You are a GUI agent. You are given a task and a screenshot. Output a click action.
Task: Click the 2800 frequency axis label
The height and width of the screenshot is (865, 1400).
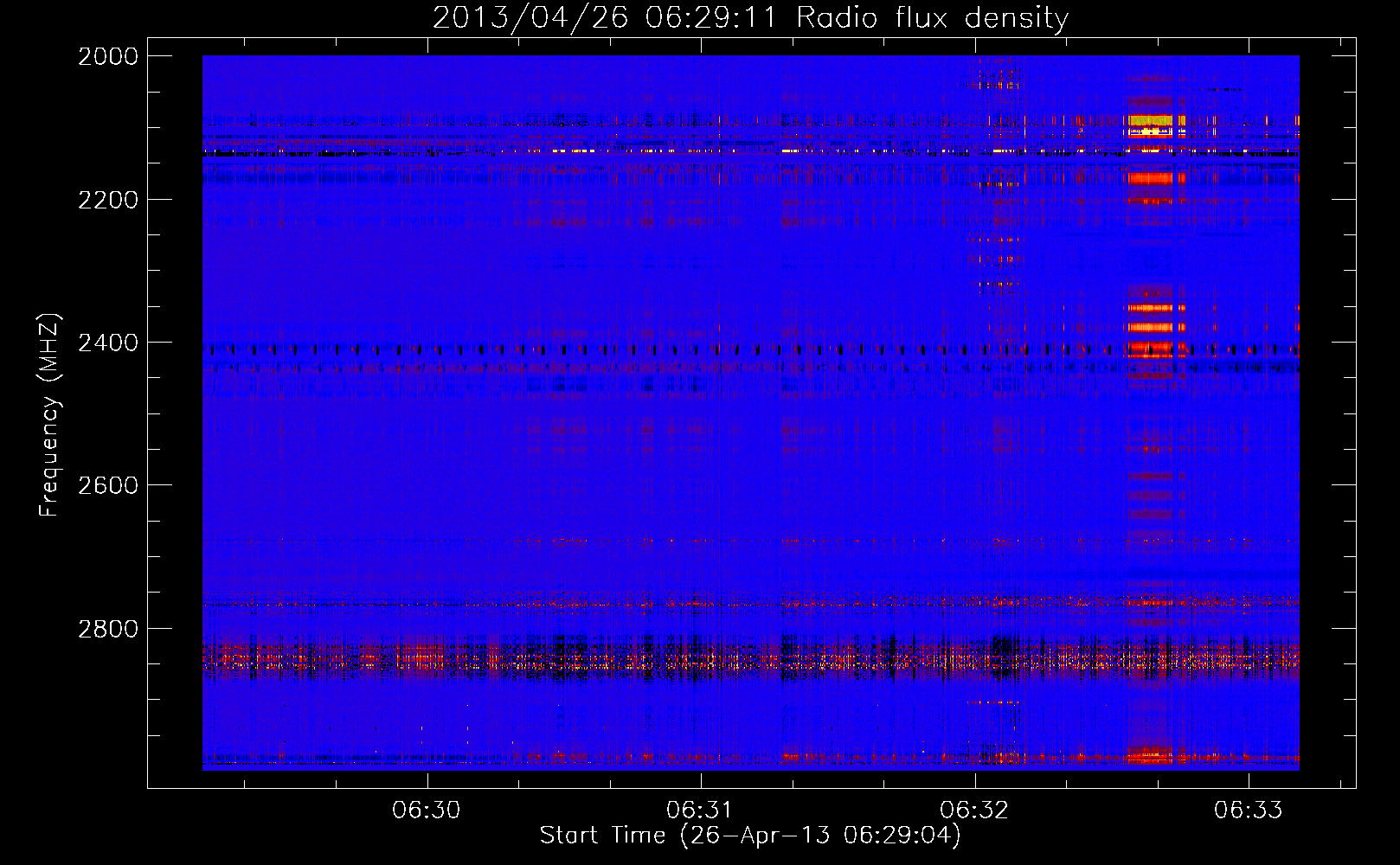pos(108,629)
